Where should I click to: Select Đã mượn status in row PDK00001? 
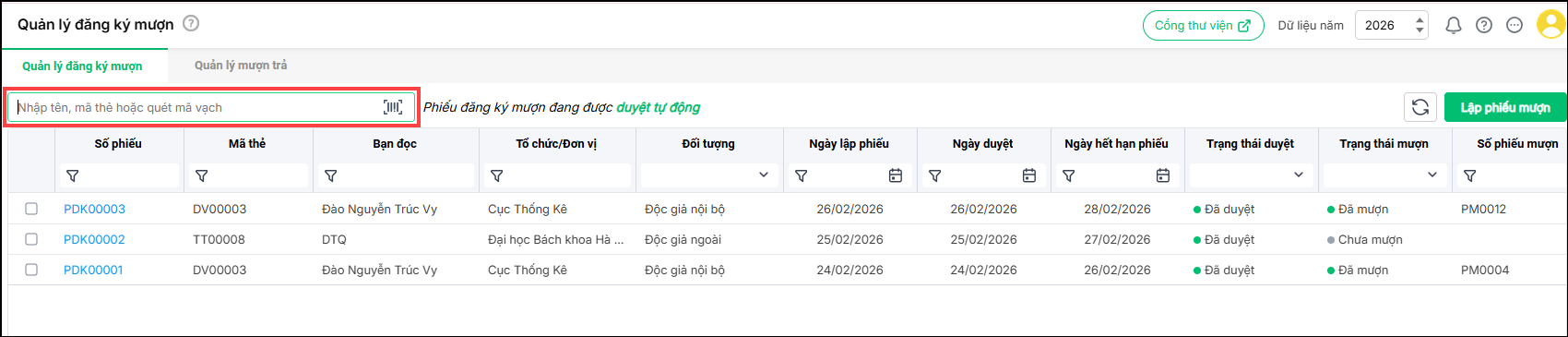(x=1358, y=270)
